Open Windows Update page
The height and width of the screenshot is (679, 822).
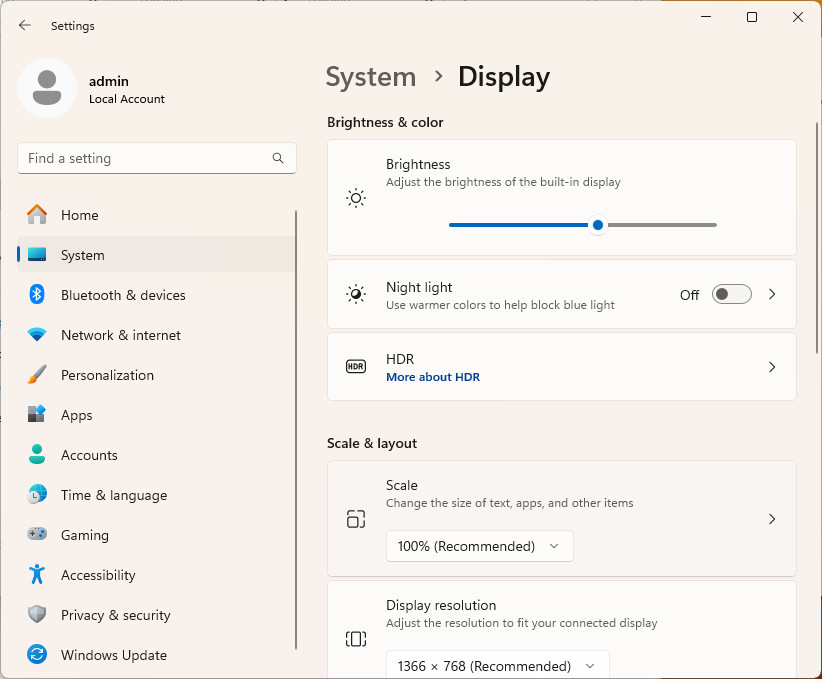coord(156,655)
